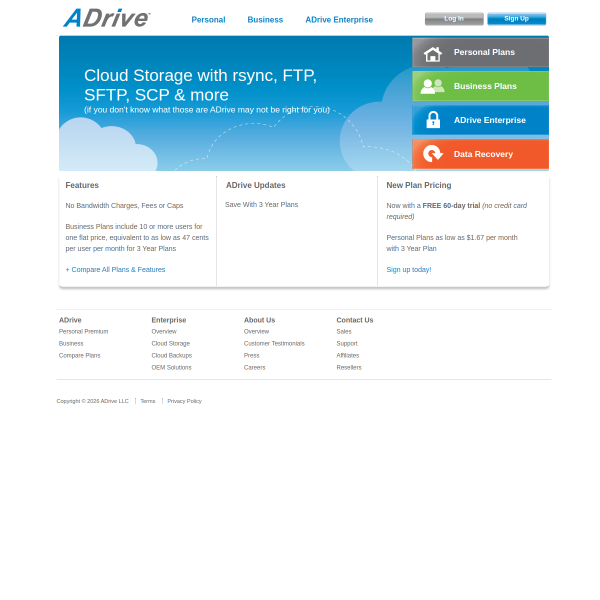The image size is (600, 600).
Task: Open Personal Premium footer link
Action: [x=83, y=332]
